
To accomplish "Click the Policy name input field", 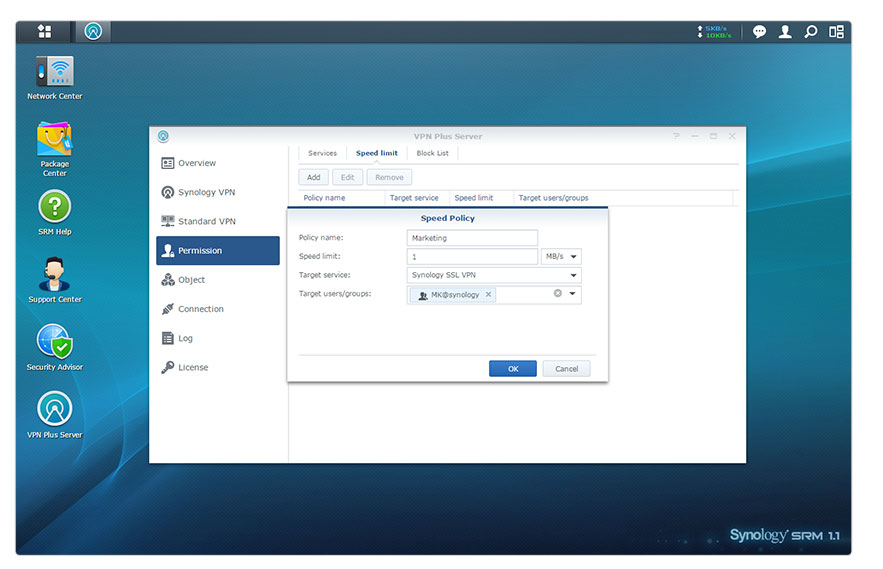I will (472, 238).
